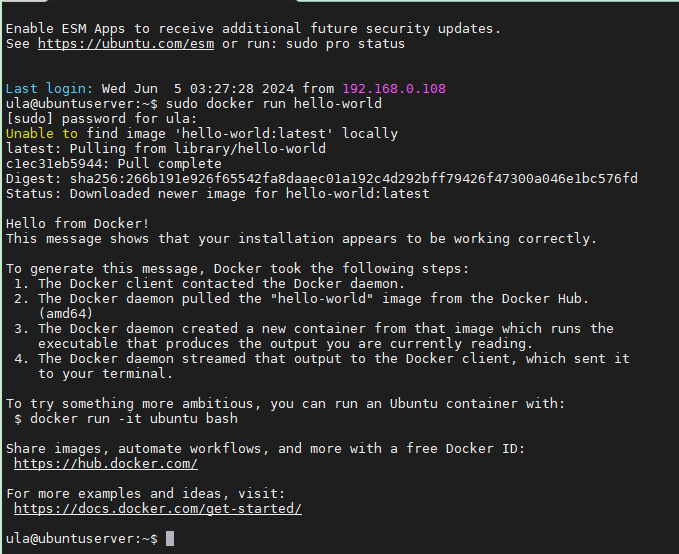Image resolution: width=679 pixels, height=554 pixels.
Task: Click 'executable that produces the output' line
Action: click(x=285, y=343)
